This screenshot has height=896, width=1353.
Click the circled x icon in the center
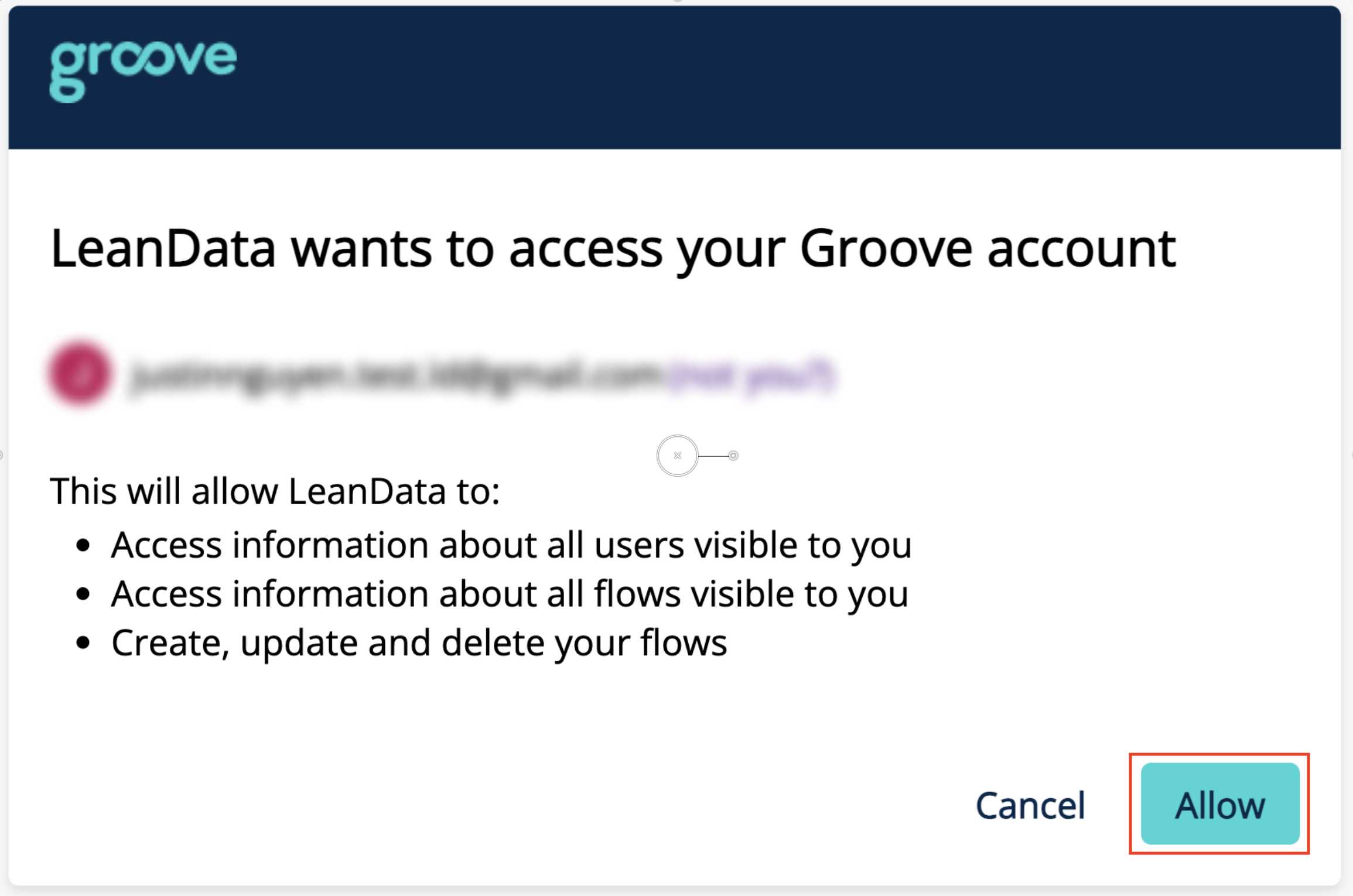677,456
